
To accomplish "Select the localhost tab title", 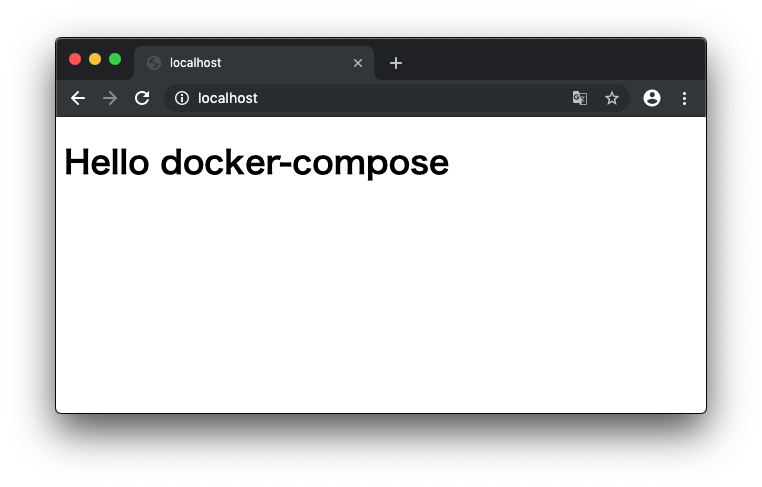I will tap(195, 63).
